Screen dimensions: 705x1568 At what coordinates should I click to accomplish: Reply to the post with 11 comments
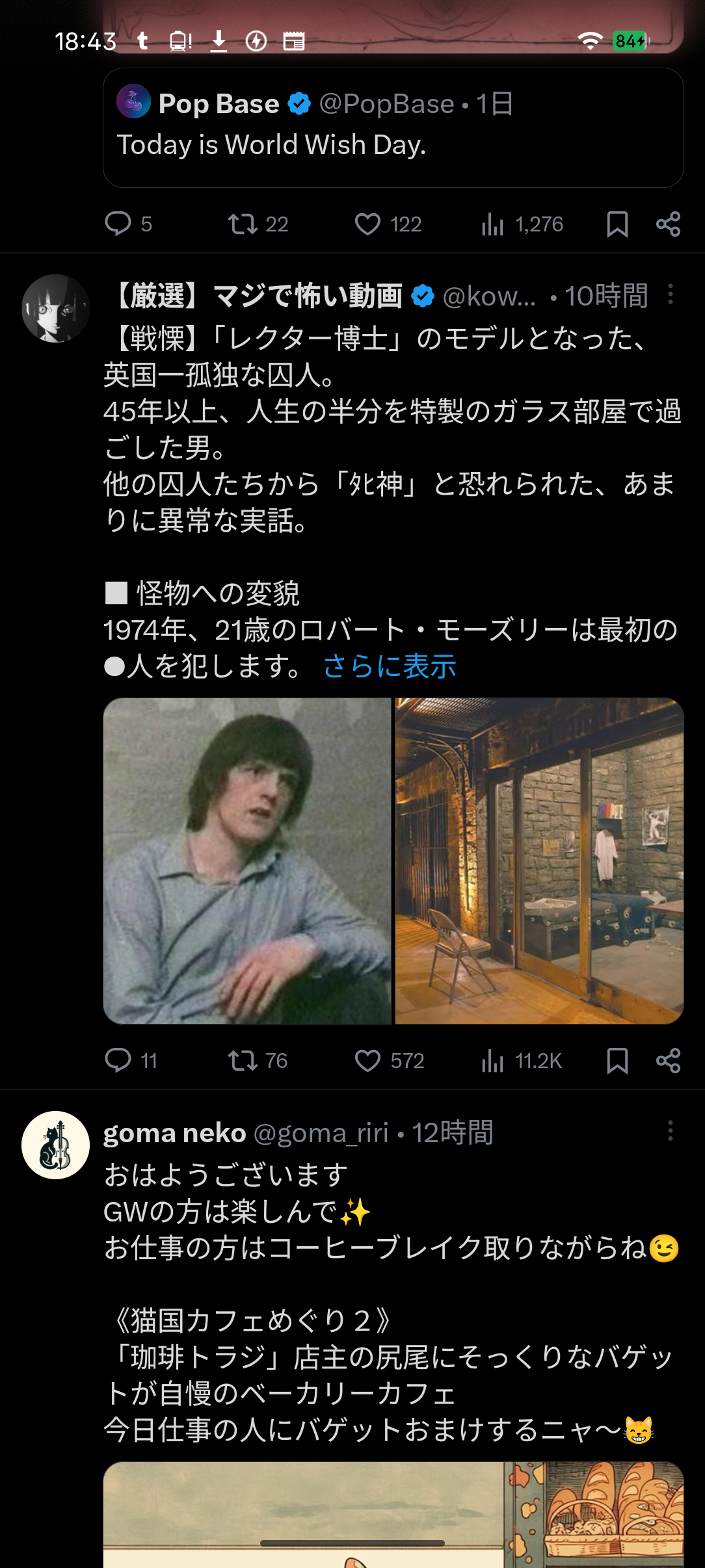118,1060
